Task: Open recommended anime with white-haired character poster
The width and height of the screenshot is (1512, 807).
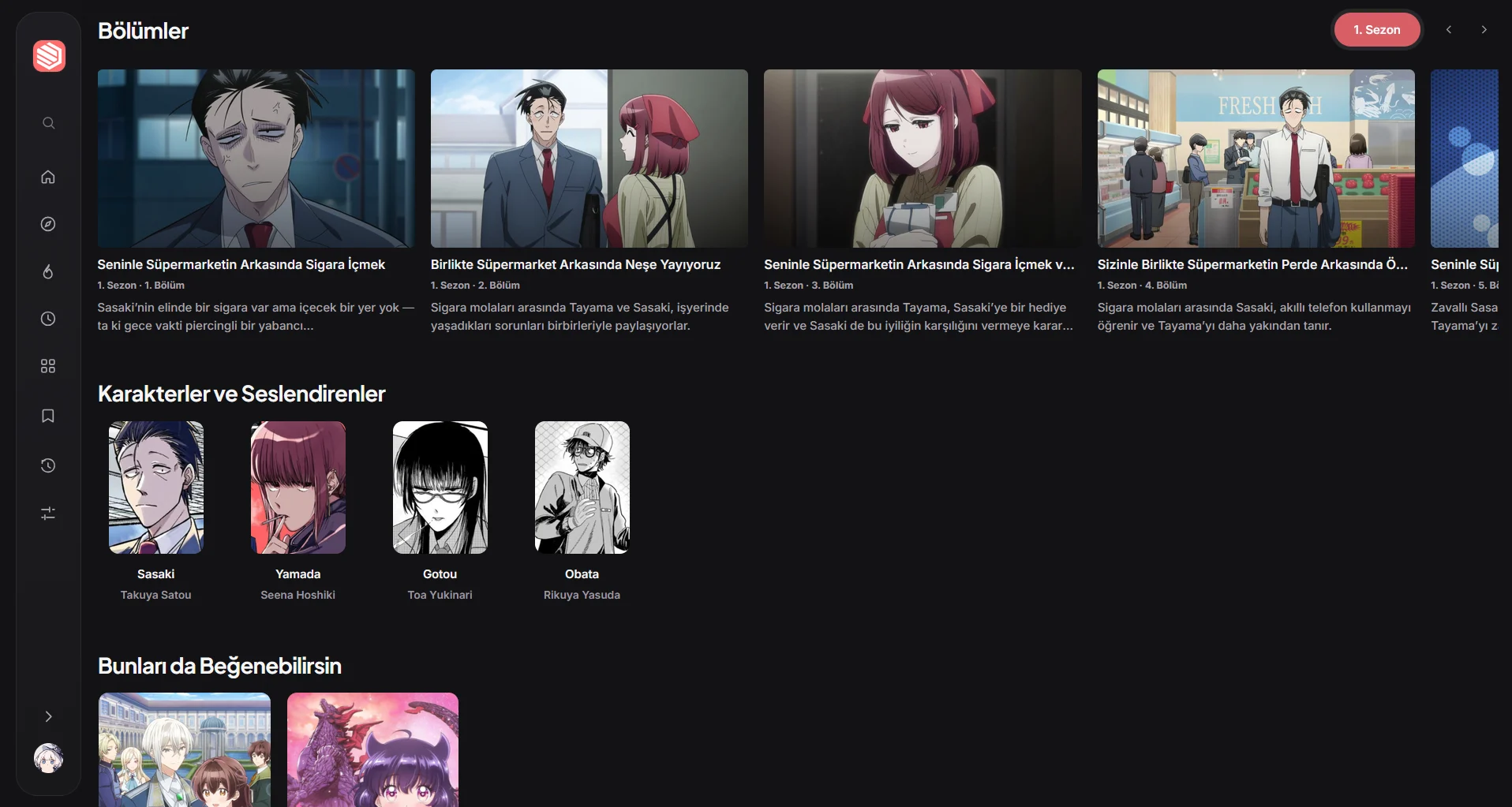Action: (x=185, y=749)
